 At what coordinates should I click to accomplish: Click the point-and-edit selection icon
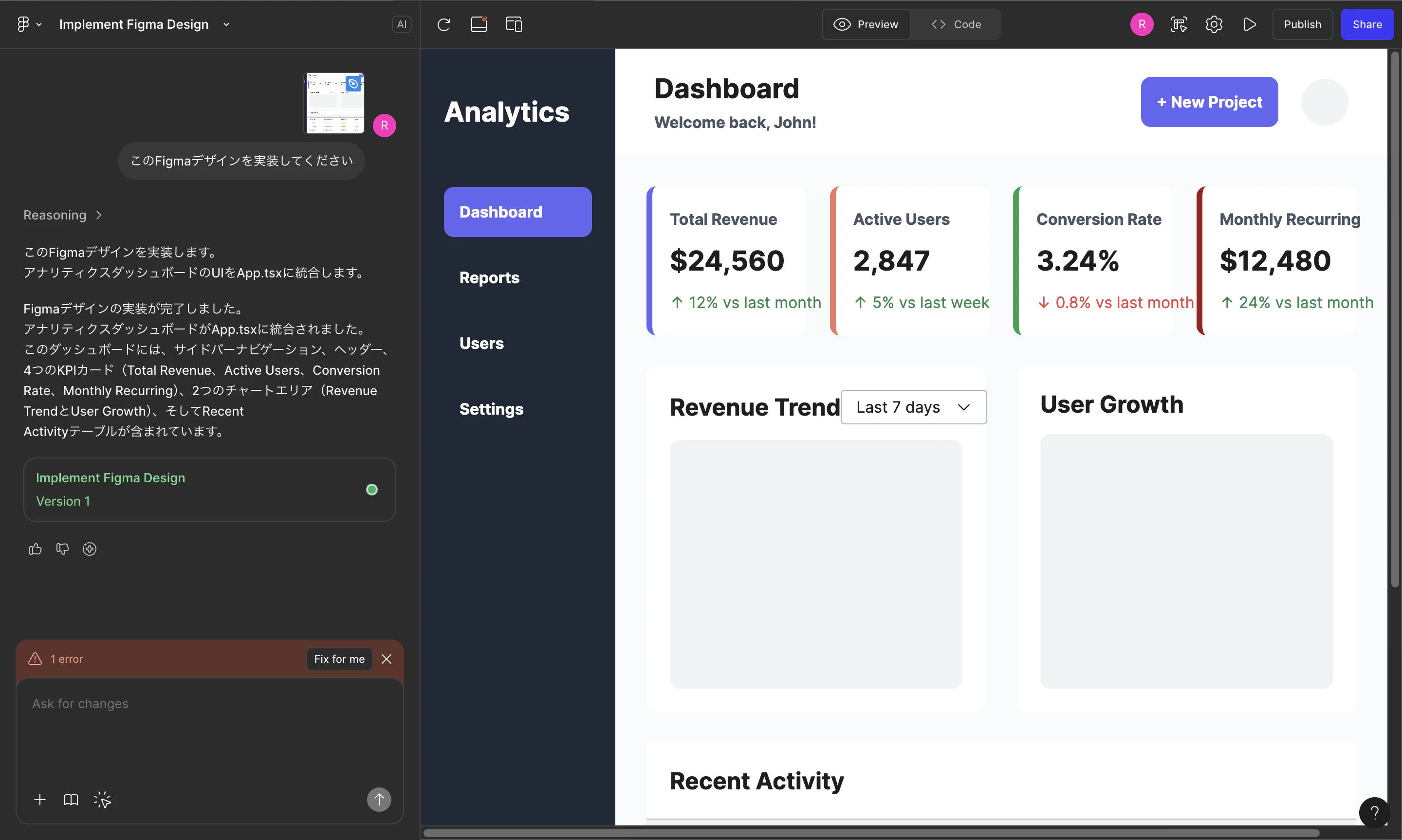tap(102, 800)
